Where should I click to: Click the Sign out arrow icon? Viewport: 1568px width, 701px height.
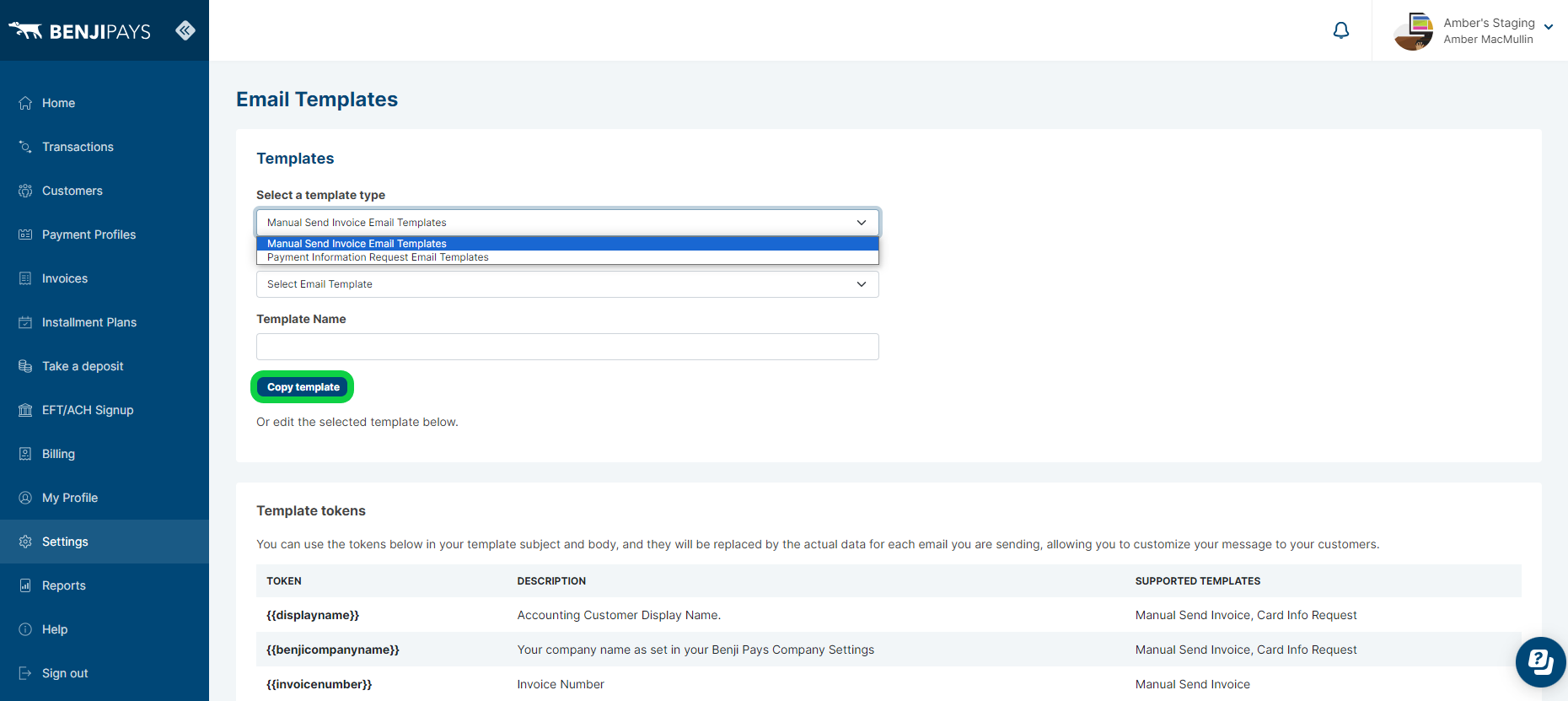25,673
